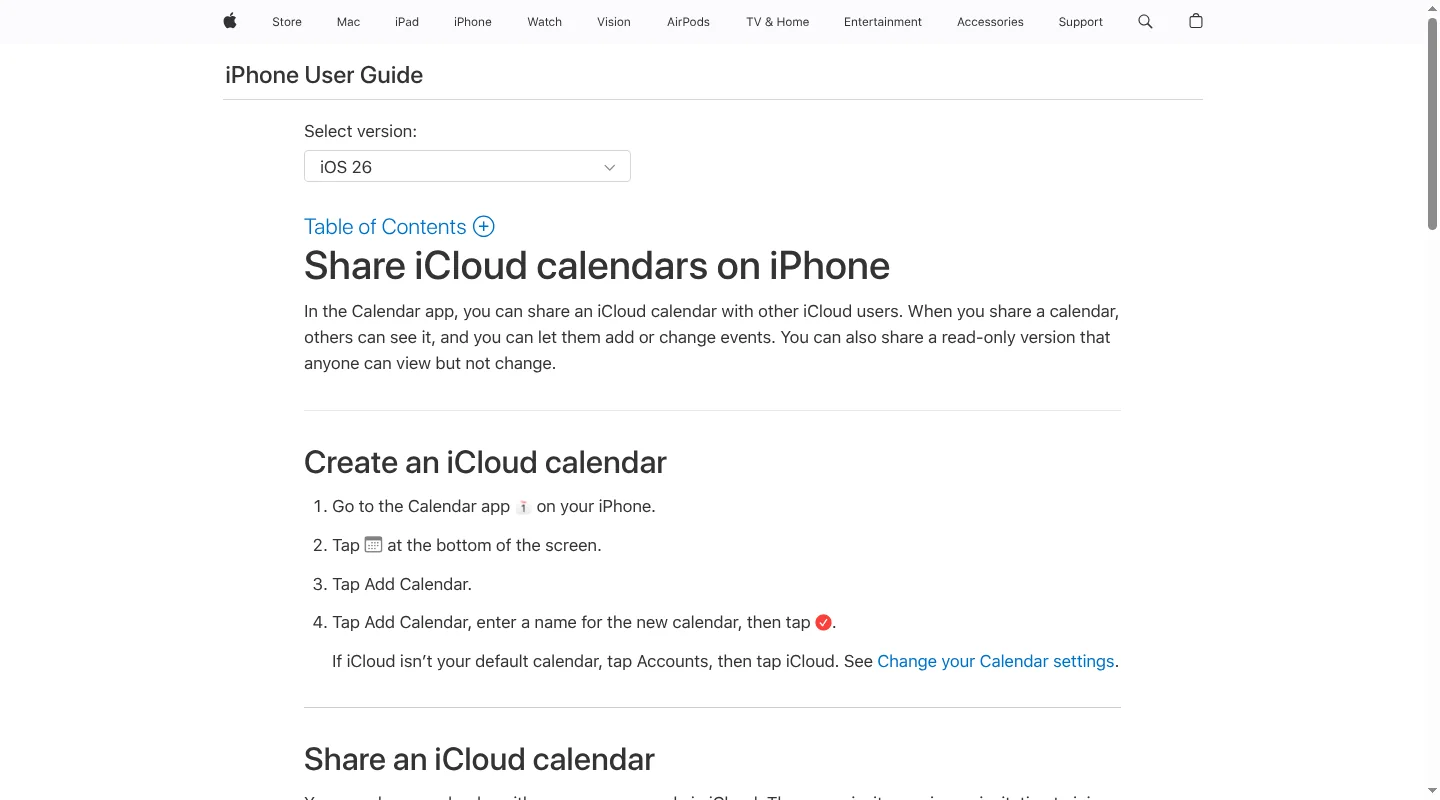Open the TV & Home menu
Viewport: 1440px width, 800px height.
point(777,21)
